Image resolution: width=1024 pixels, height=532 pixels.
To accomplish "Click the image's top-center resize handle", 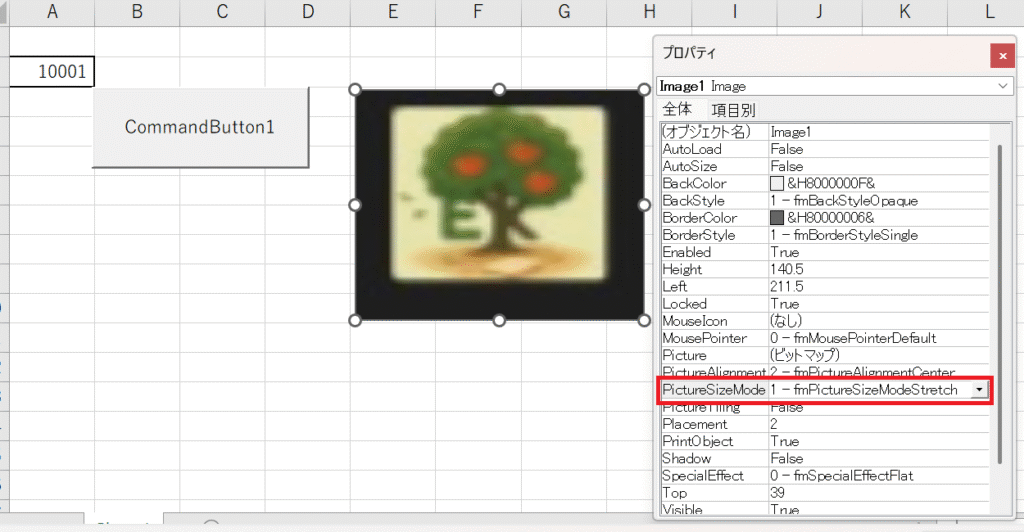I will pyautogui.click(x=499, y=89).
